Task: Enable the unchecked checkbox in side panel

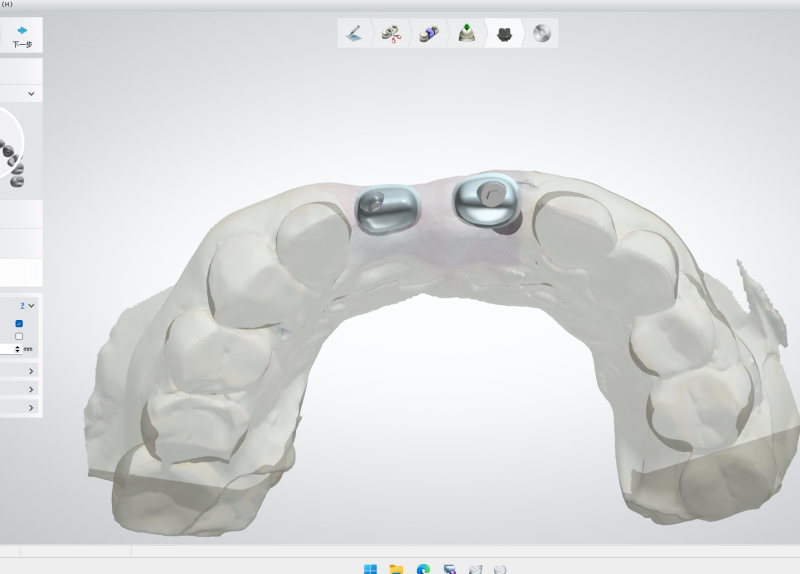Action: pos(19,336)
